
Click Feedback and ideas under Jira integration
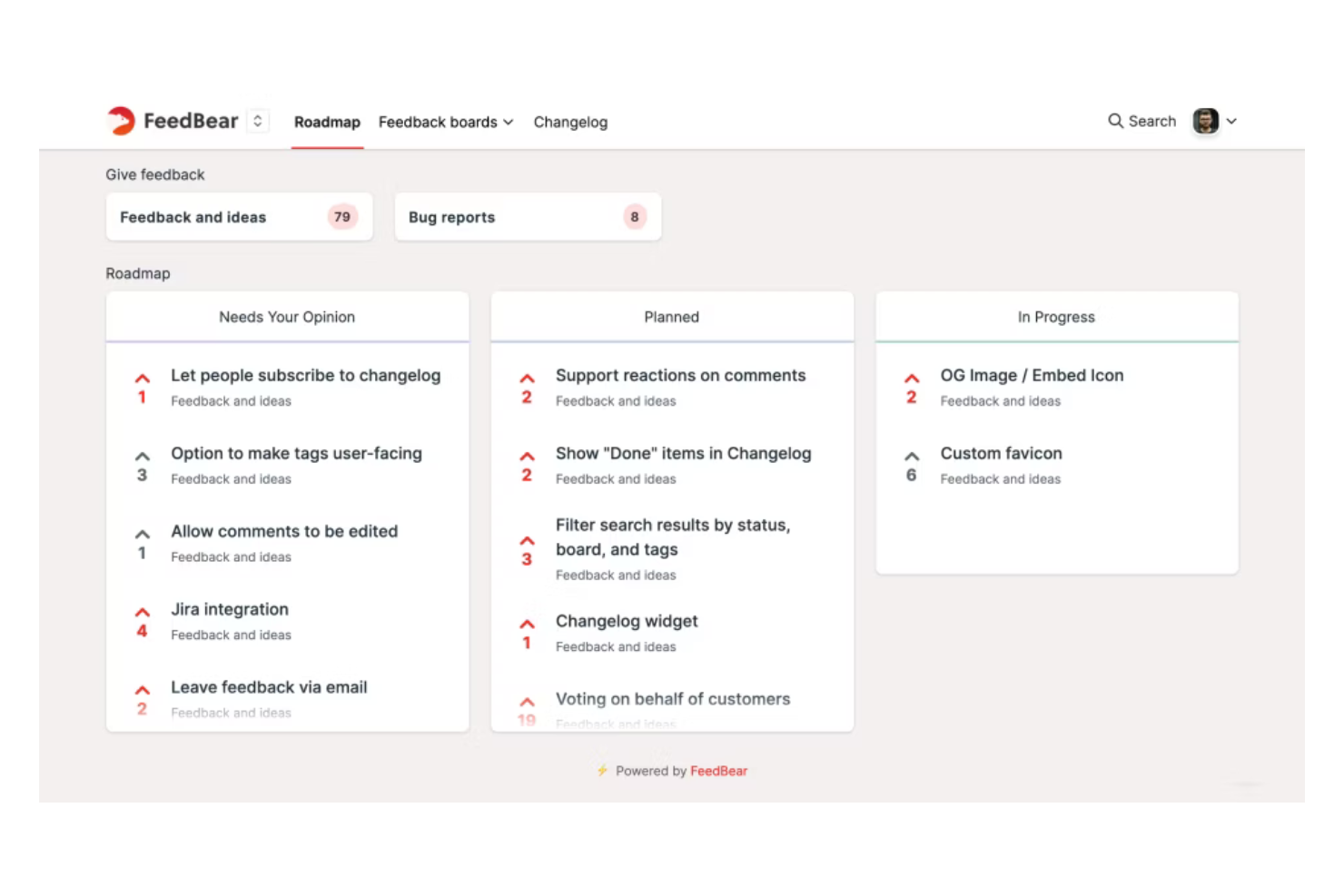coord(231,635)
